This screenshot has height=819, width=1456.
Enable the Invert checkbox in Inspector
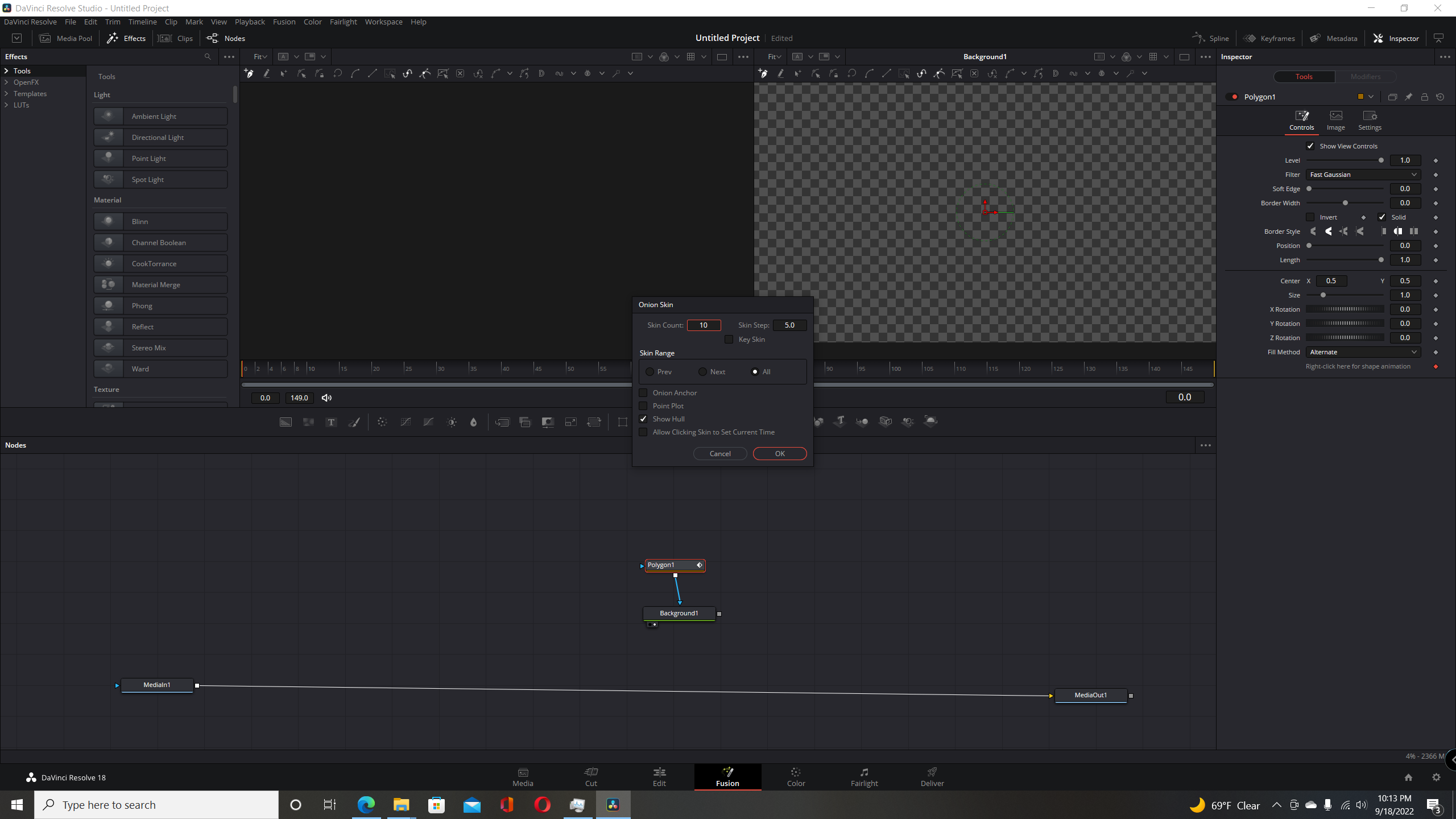point(1310,217)
